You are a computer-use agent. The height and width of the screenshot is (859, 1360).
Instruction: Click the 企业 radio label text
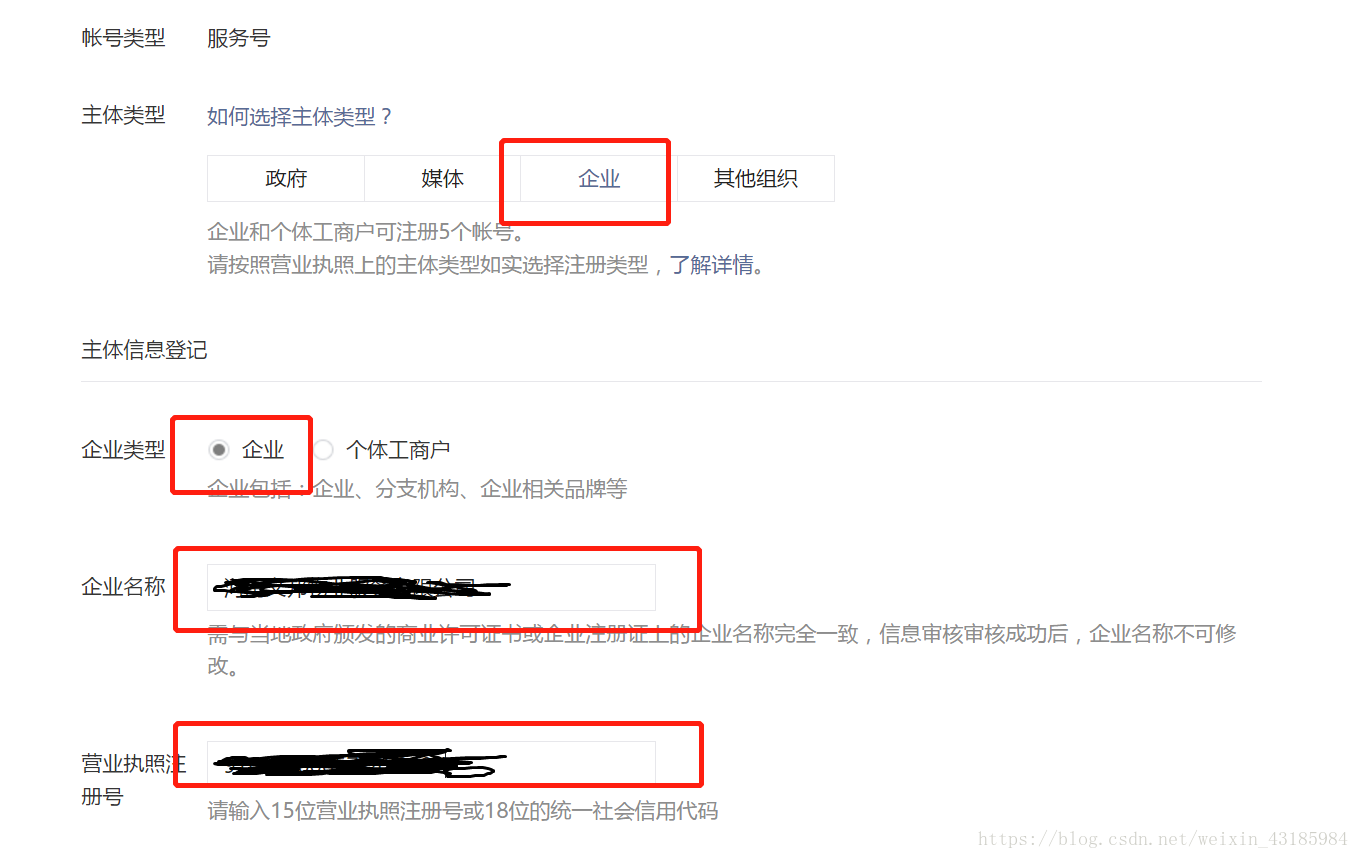(263, 450)
